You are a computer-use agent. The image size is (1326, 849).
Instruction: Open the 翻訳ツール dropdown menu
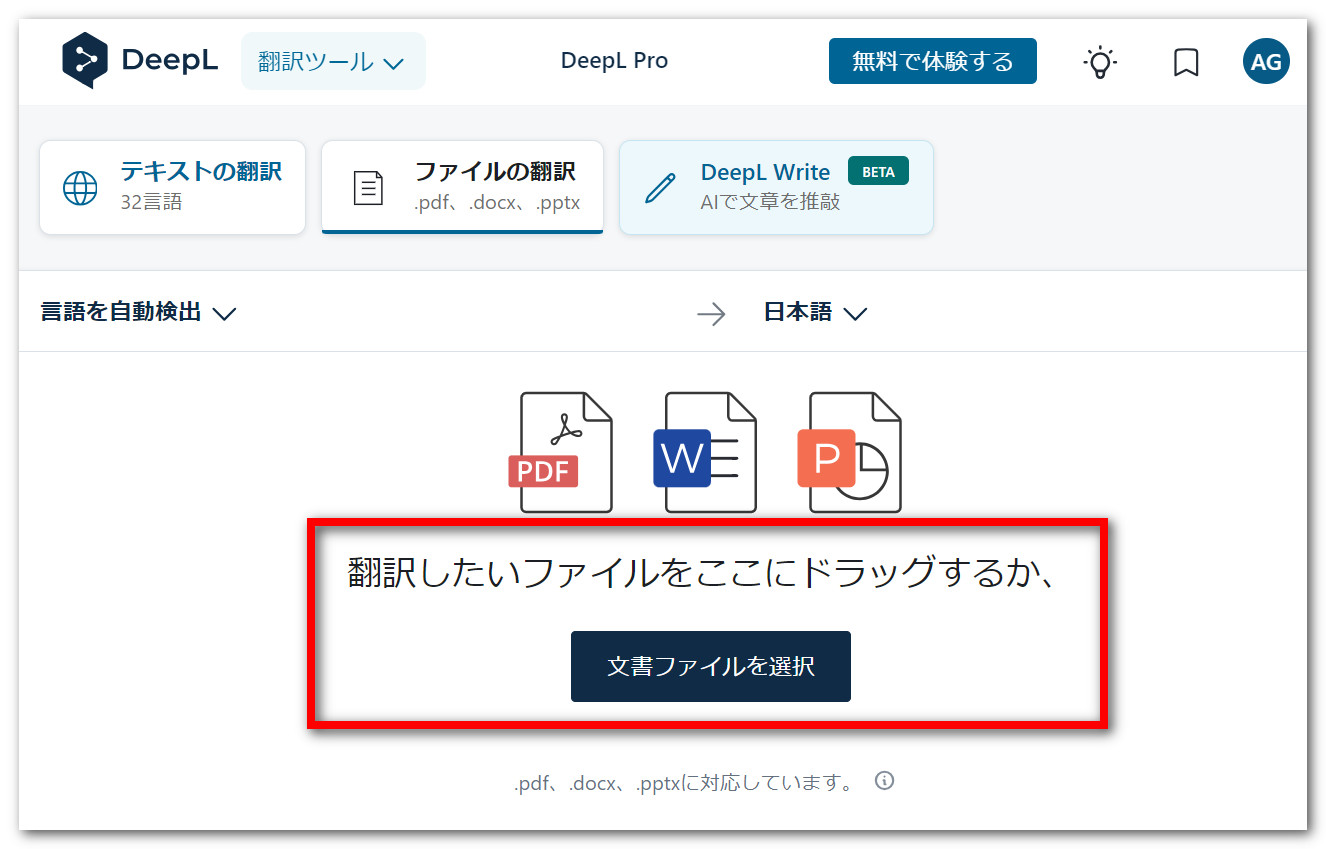point(333,61)
